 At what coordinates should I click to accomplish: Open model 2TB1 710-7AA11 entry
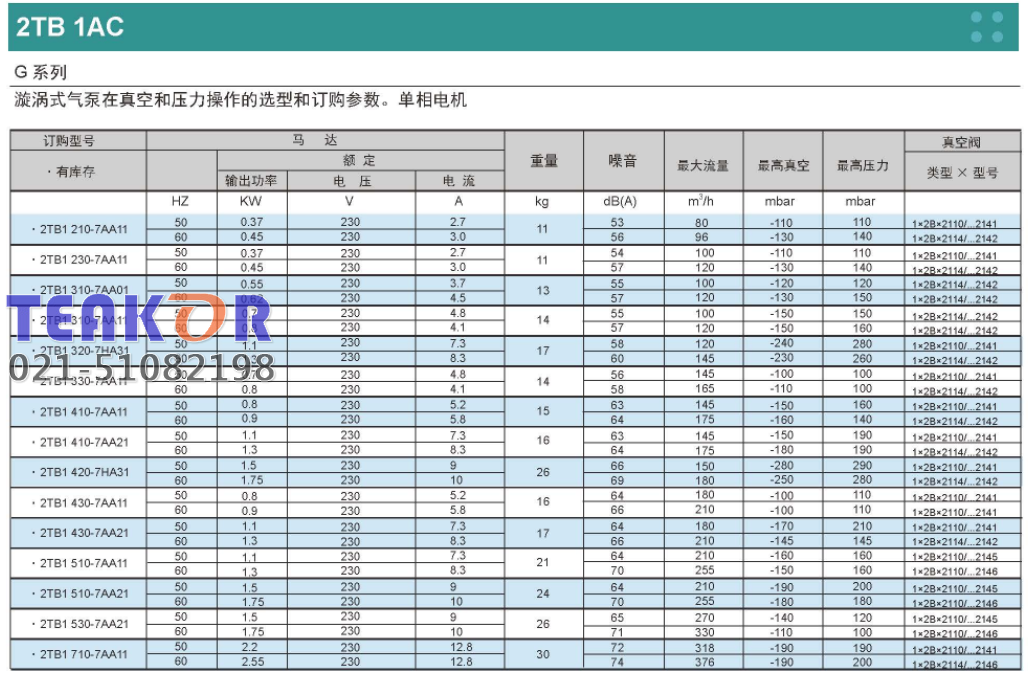(x=83, y=655)
